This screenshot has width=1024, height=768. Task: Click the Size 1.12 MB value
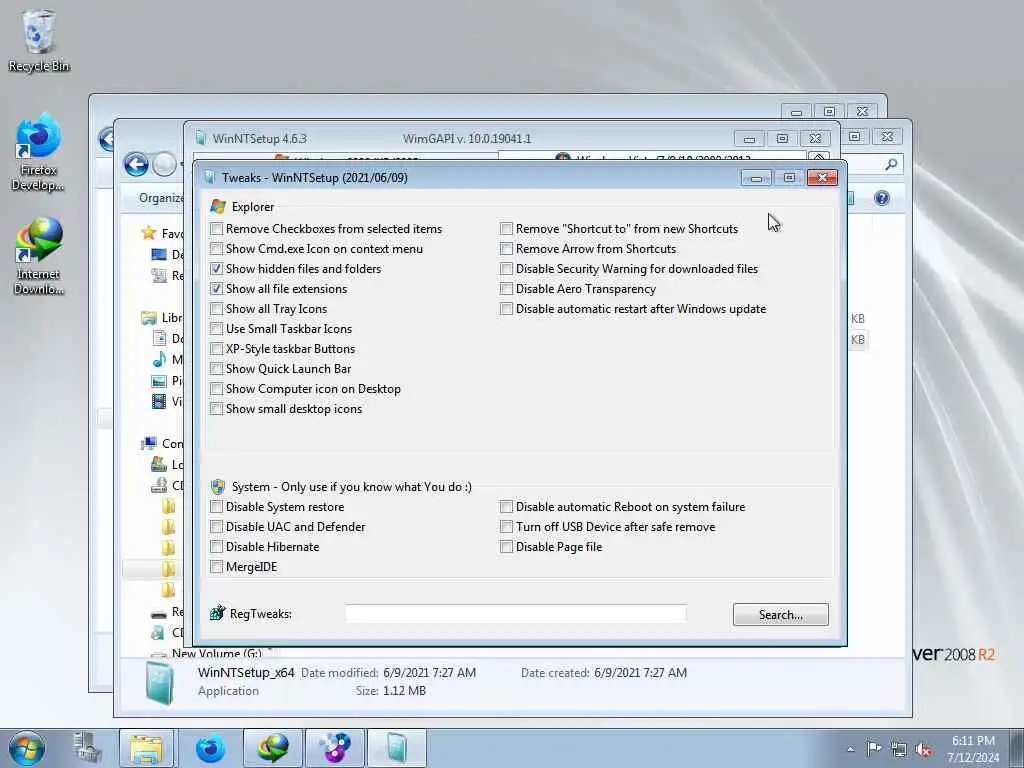[x=404, y=690]
